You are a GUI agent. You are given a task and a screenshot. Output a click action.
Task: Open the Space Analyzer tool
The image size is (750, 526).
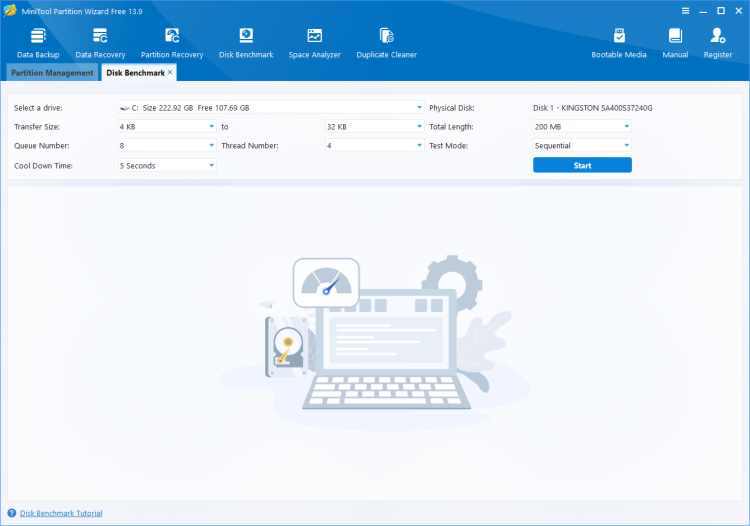pyautogui.click(x=314, y=43)
